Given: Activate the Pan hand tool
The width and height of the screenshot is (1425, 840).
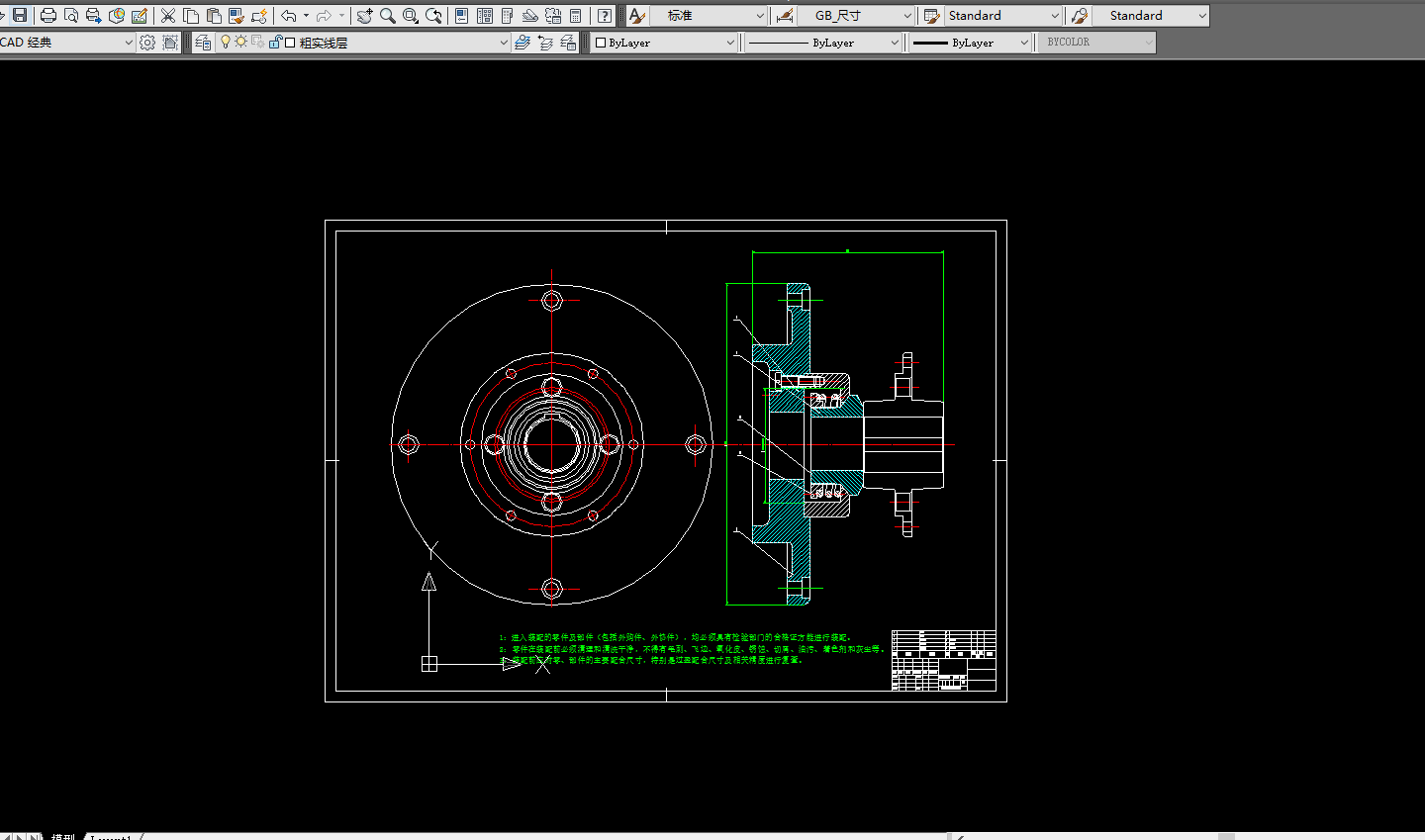Looking at the screenshot, I should [x=365, y=16].
